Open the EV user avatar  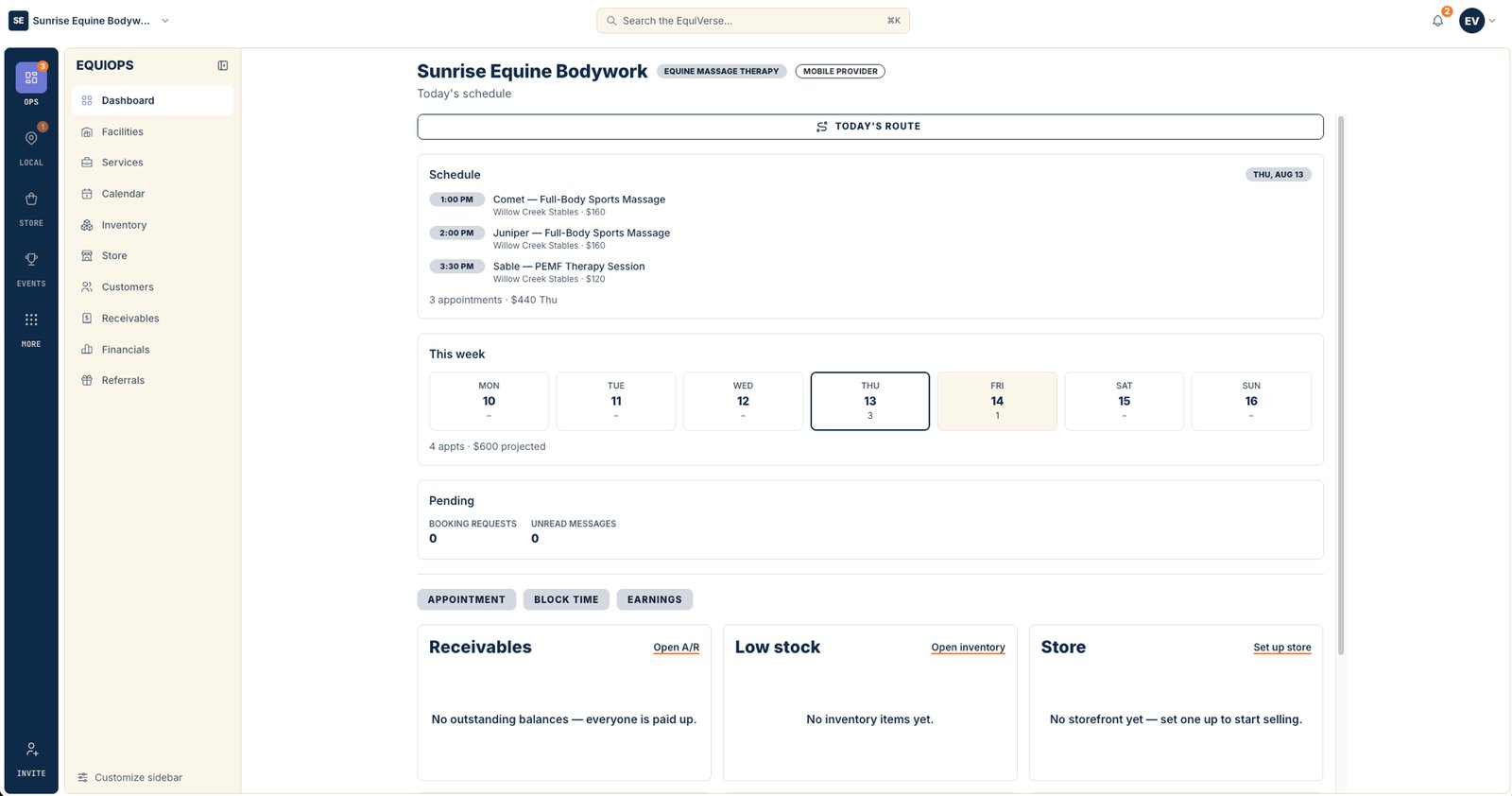click(1471, 21)
